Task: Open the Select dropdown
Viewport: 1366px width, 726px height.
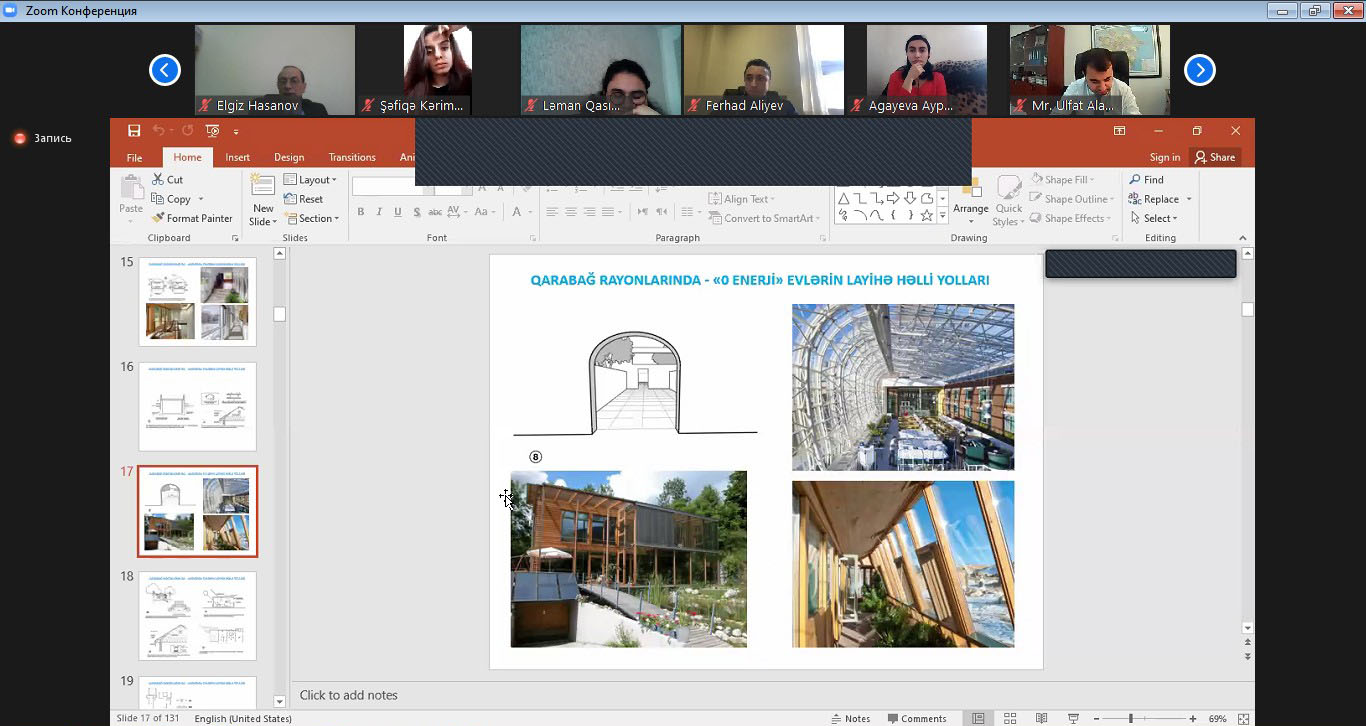Action: click(1154, 218)
